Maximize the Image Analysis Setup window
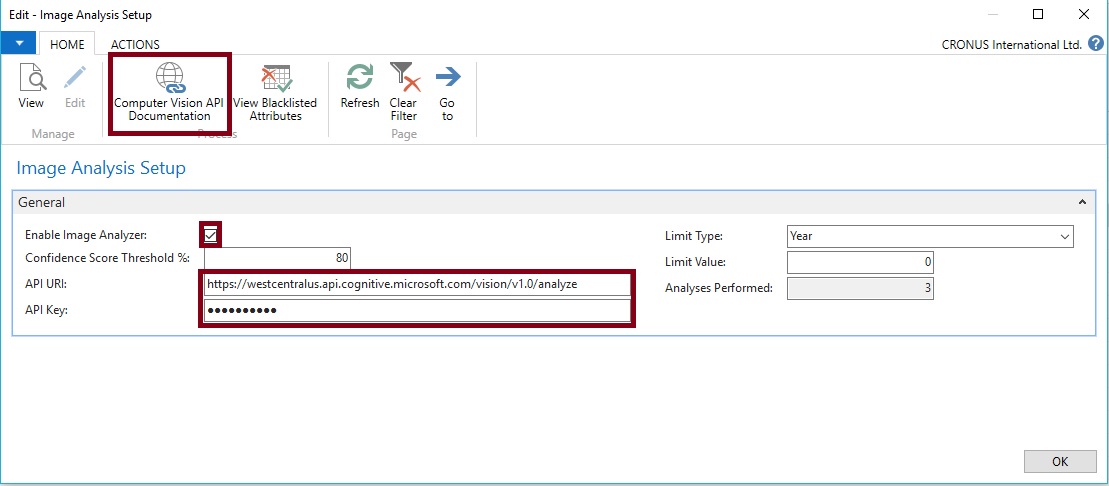The image size is (1109, 486). tap(1038, 15)
